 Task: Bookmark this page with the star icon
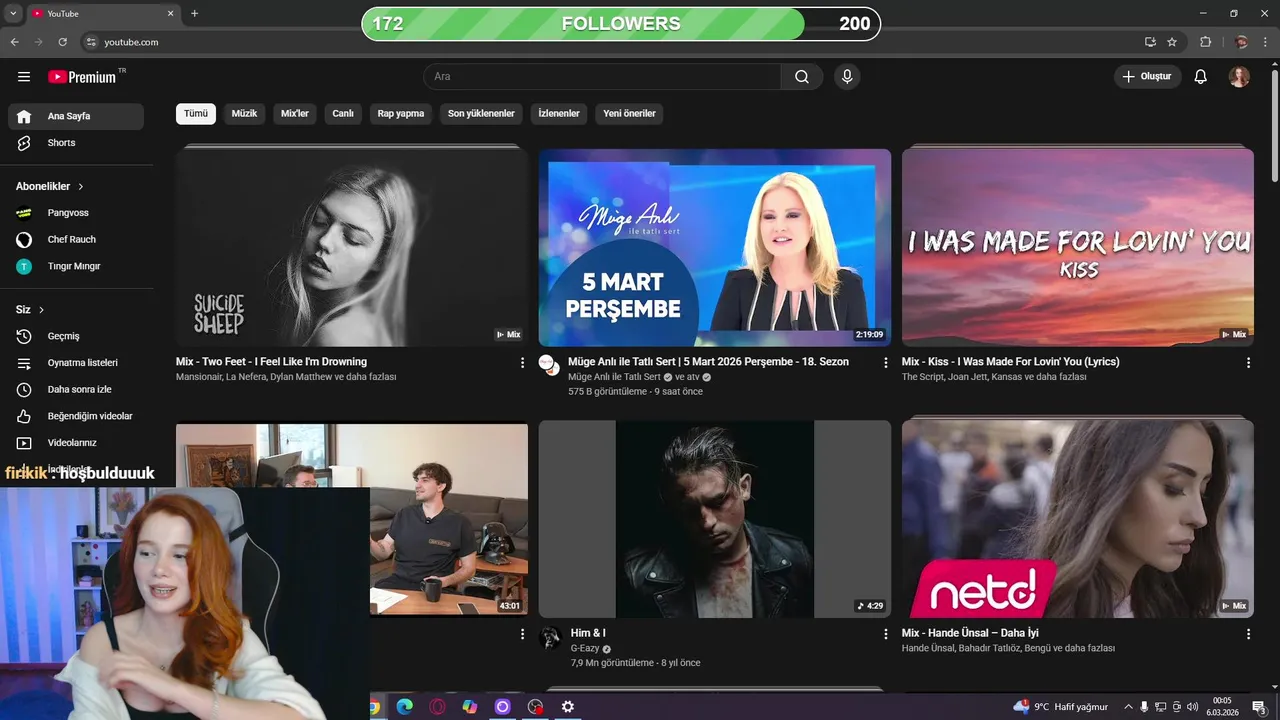click(x=1172, y=42)
